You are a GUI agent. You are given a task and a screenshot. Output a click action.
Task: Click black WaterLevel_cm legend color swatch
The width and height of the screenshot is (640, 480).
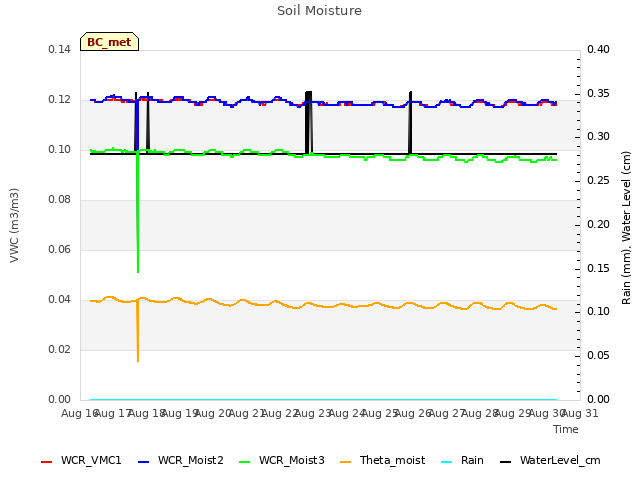506,462
